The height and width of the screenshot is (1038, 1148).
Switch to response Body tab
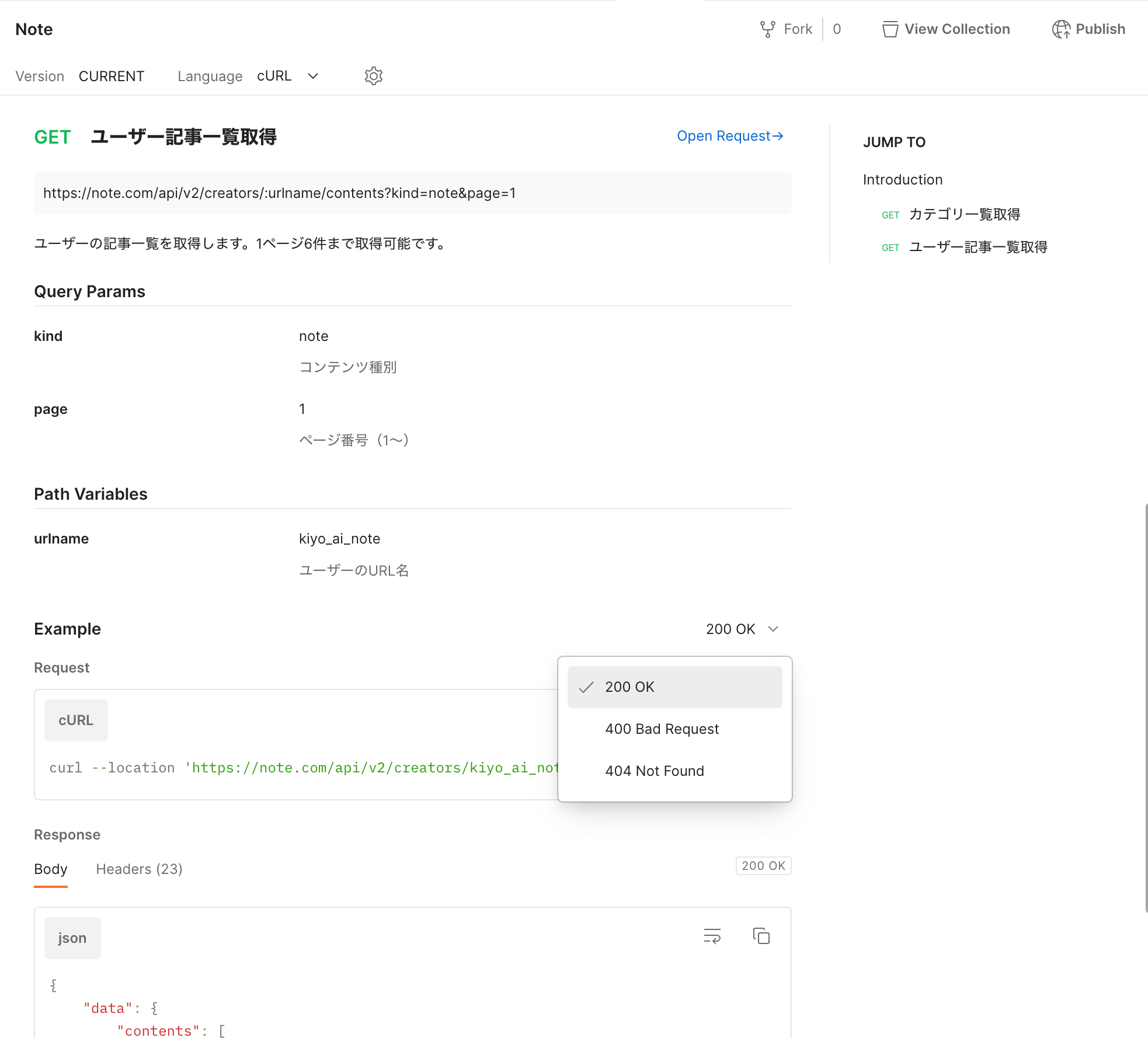click(x=51, y=869)
